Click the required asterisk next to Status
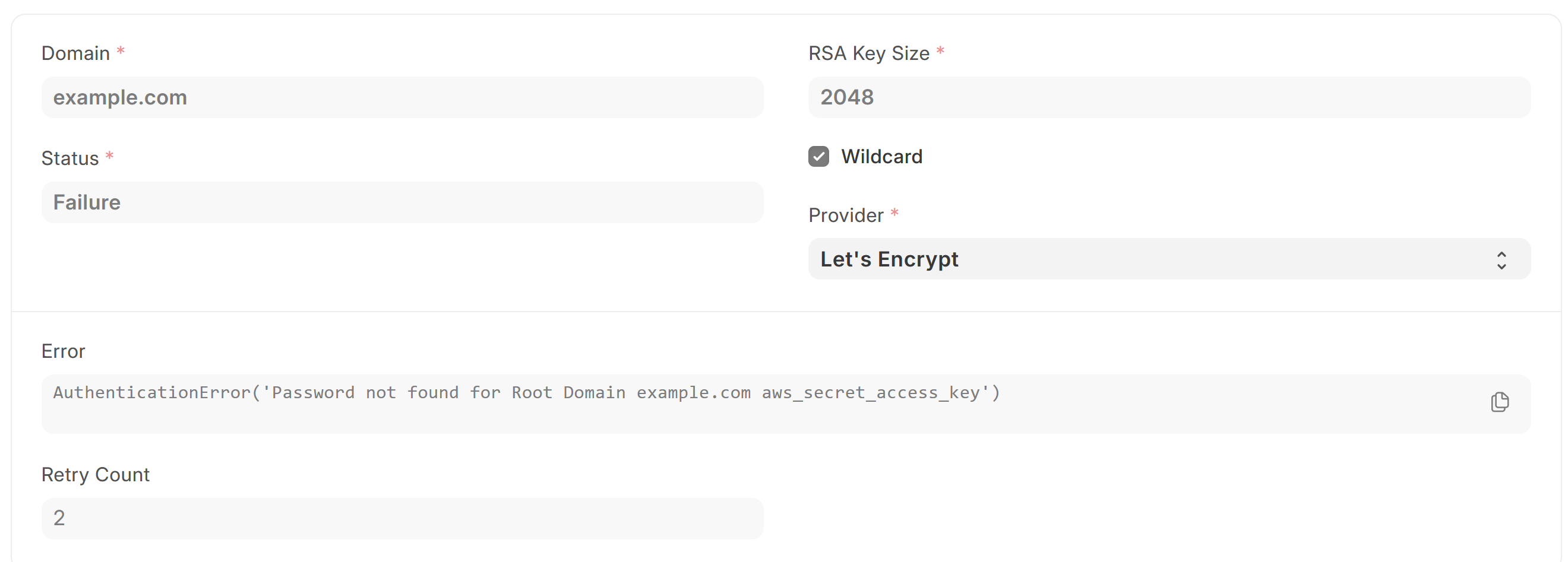 (x=109, y=155)
